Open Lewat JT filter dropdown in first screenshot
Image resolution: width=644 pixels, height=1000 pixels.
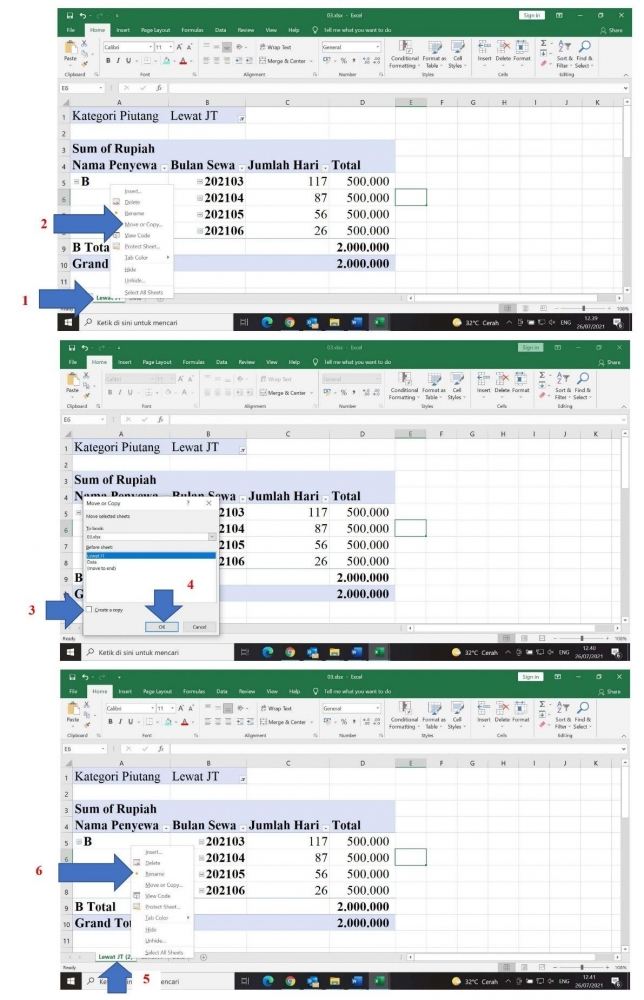point(240,117)
